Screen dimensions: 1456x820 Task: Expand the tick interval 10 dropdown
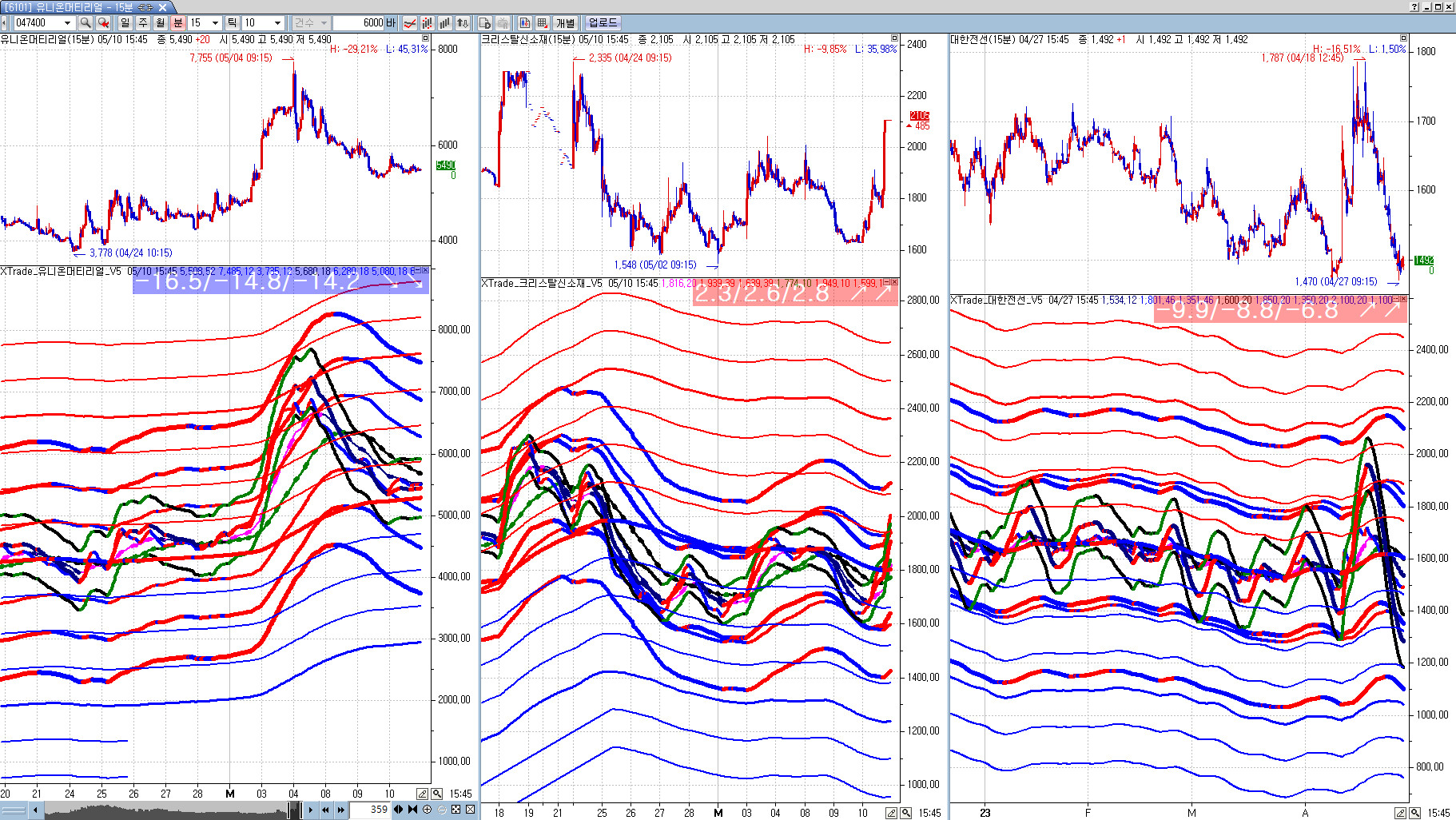tap(277, 23)
